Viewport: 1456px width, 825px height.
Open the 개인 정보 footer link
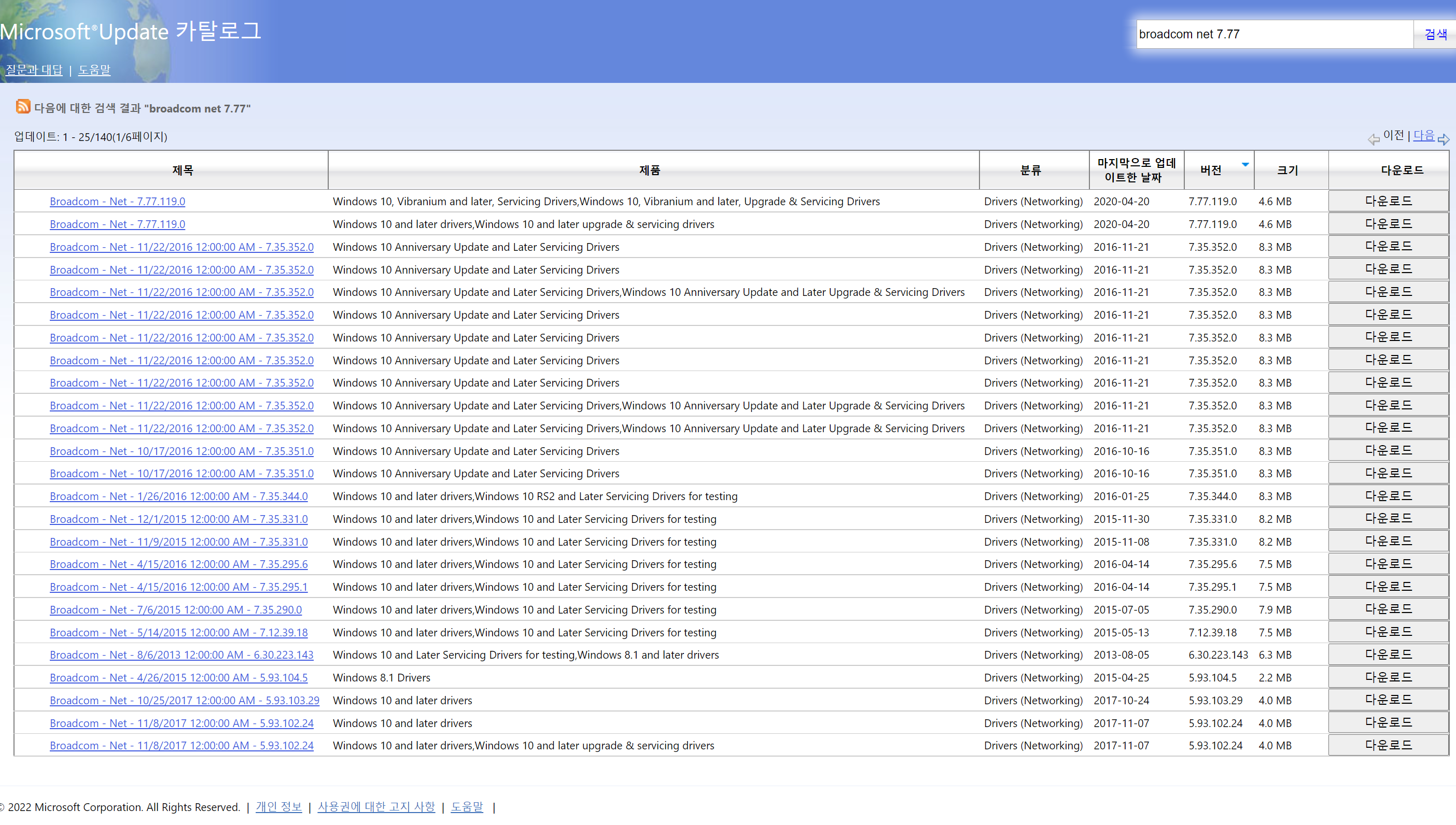pyautogui.click(x=278, y=806)
